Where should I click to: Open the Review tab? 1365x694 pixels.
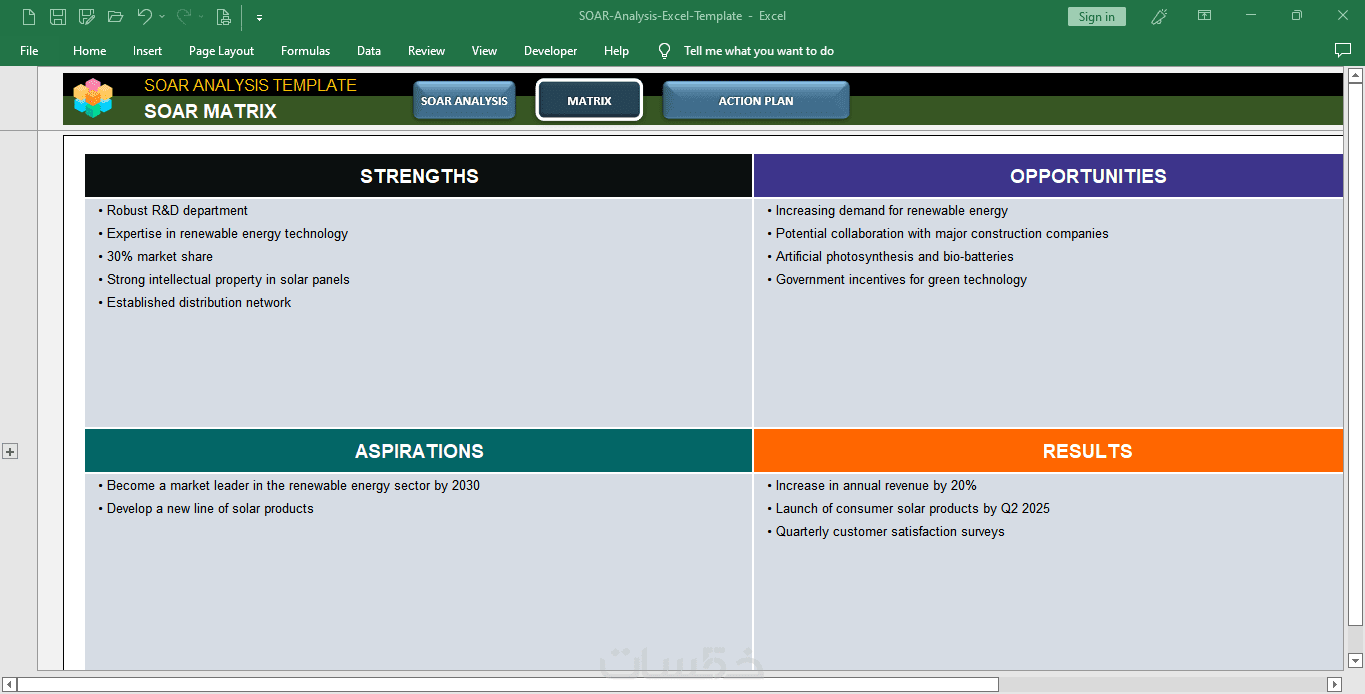tap(426, 50)
